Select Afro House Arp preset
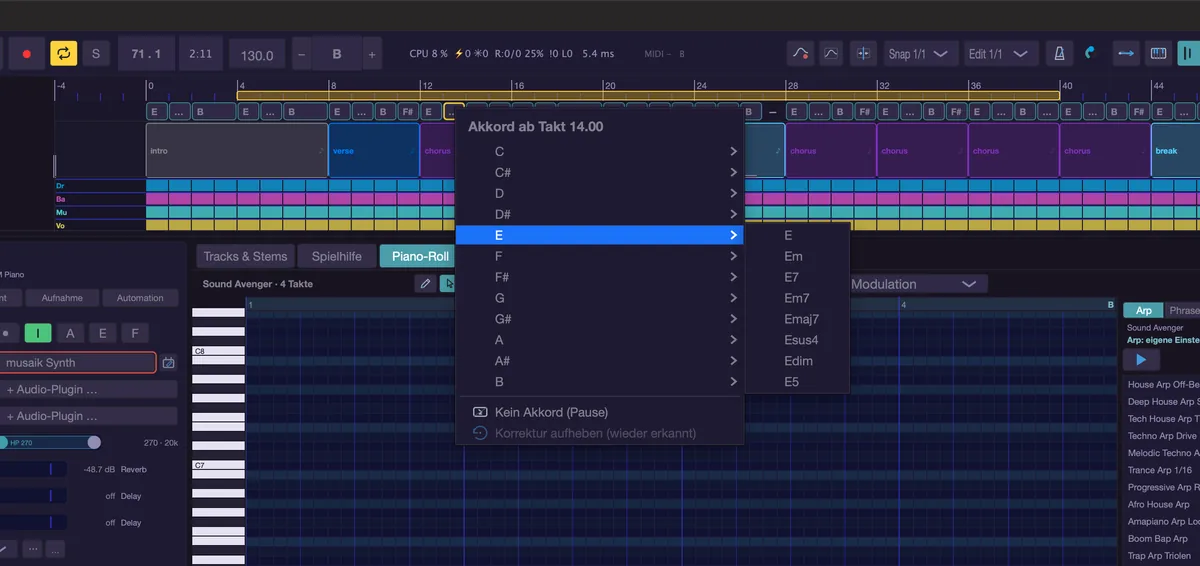This screenshot has width=1200, height=566. click(1159, 504)
